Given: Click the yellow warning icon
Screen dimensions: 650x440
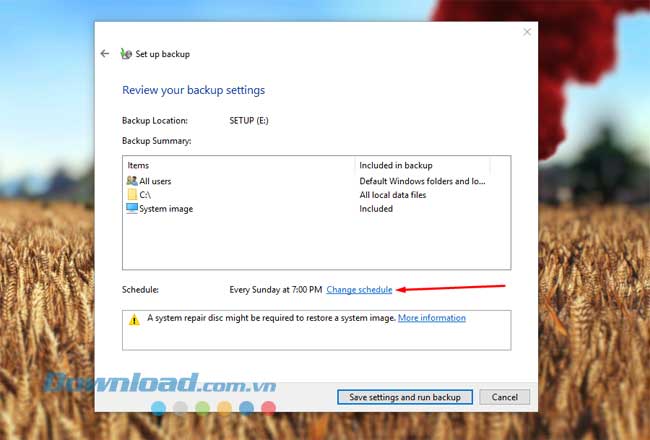Looking at the screenshot, I should click(134, 320).
